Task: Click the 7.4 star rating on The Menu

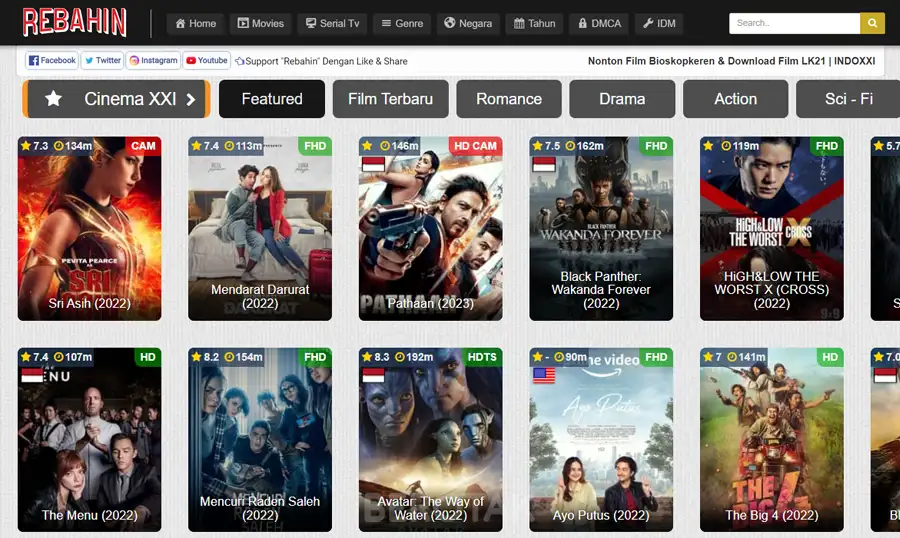Action: [x=34, y=357]
